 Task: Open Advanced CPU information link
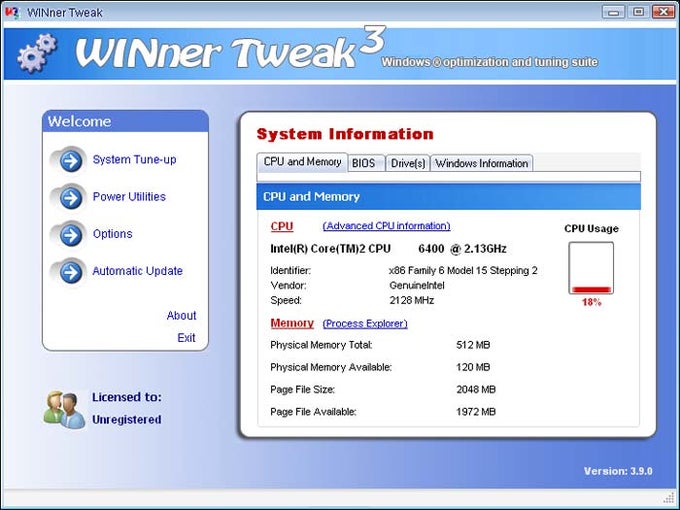point(386,226)
